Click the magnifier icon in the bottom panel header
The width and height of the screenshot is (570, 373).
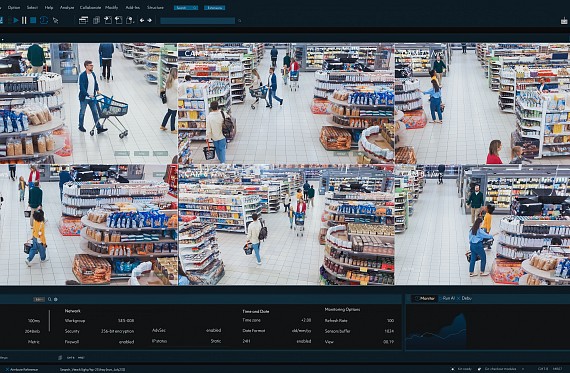[x=50, y=299]
